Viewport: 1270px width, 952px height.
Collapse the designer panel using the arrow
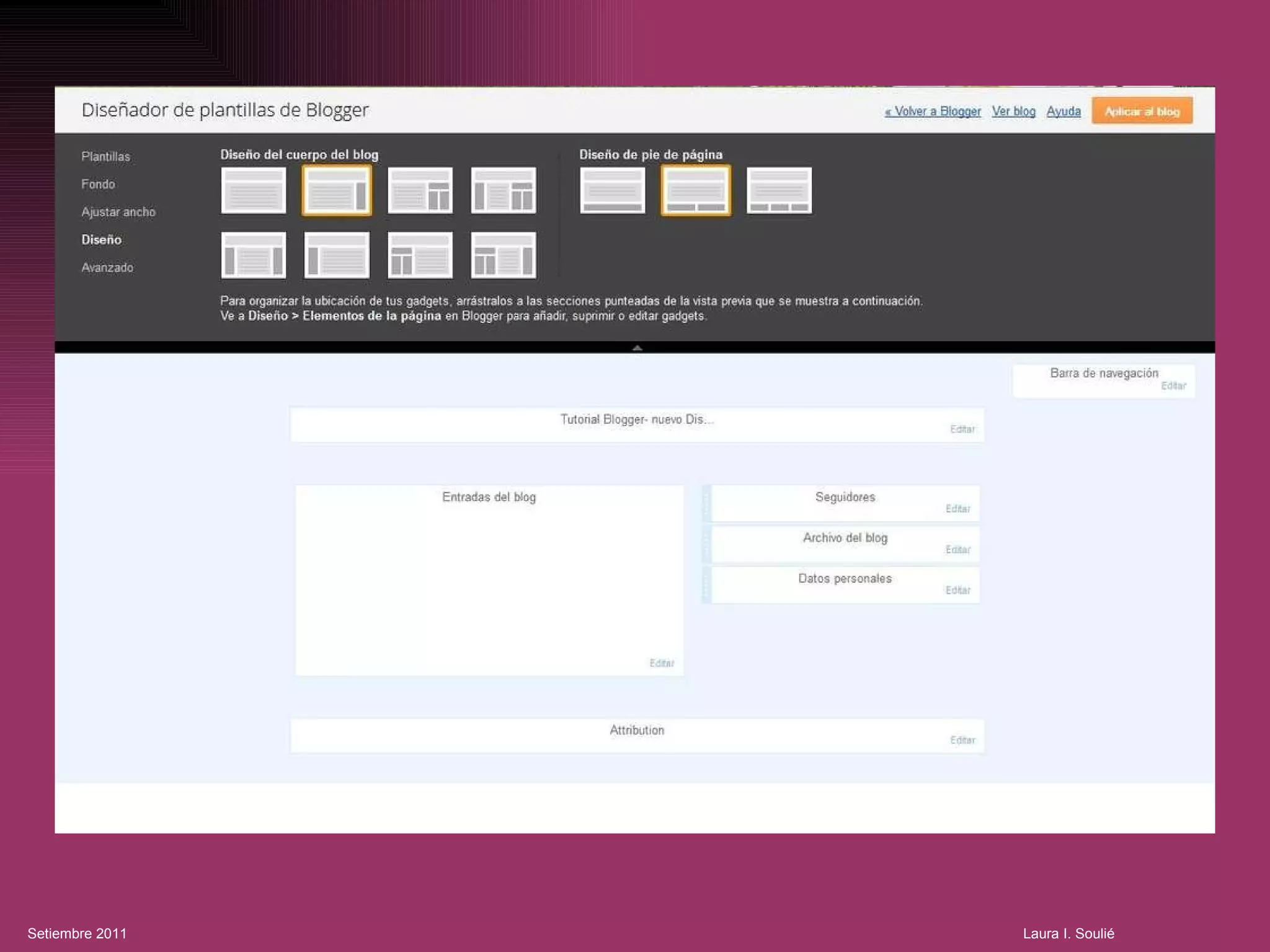point(637,348)
